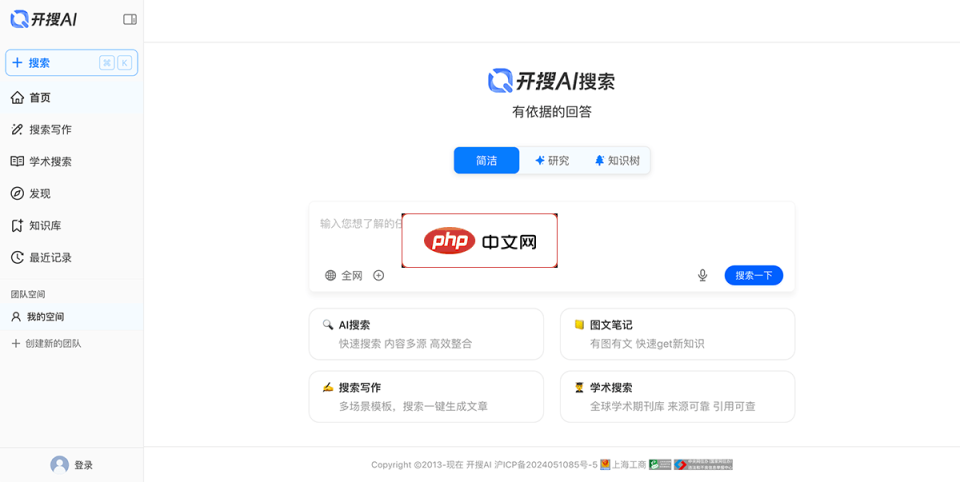Click 登录 to sign in

(x=84, y=465)
